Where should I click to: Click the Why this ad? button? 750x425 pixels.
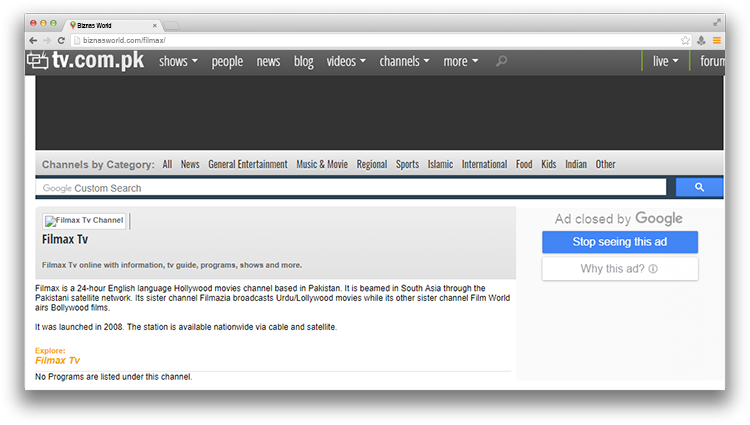point(619,269)
